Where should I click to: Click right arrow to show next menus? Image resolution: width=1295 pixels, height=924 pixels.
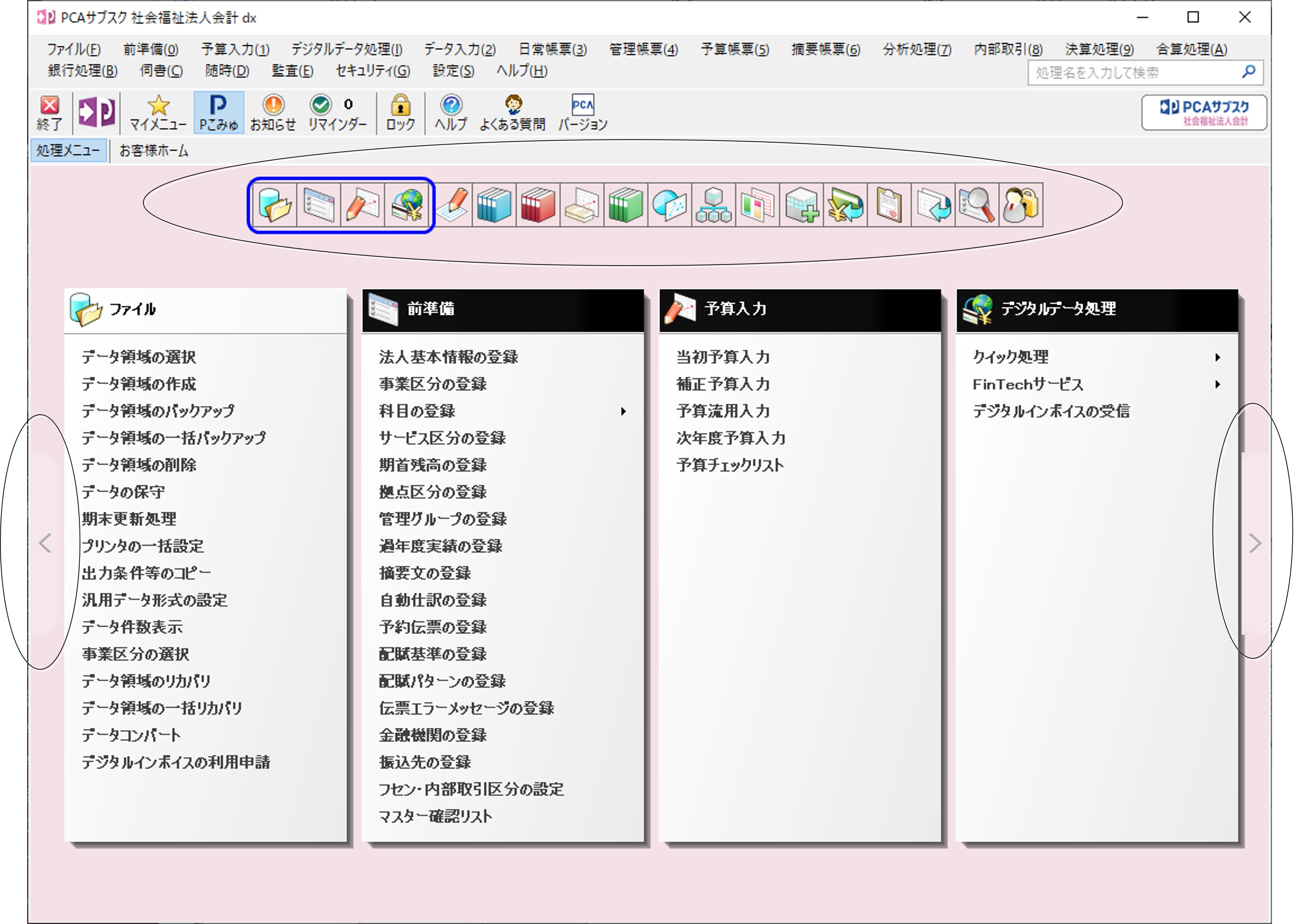pos(1255,543)
